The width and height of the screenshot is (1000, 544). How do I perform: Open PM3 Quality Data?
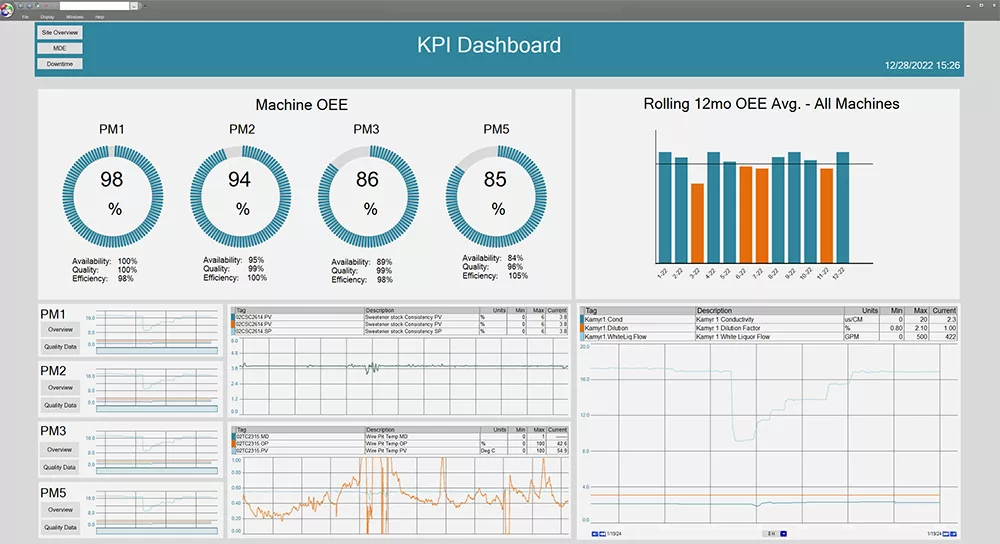[x=60, y=467]
